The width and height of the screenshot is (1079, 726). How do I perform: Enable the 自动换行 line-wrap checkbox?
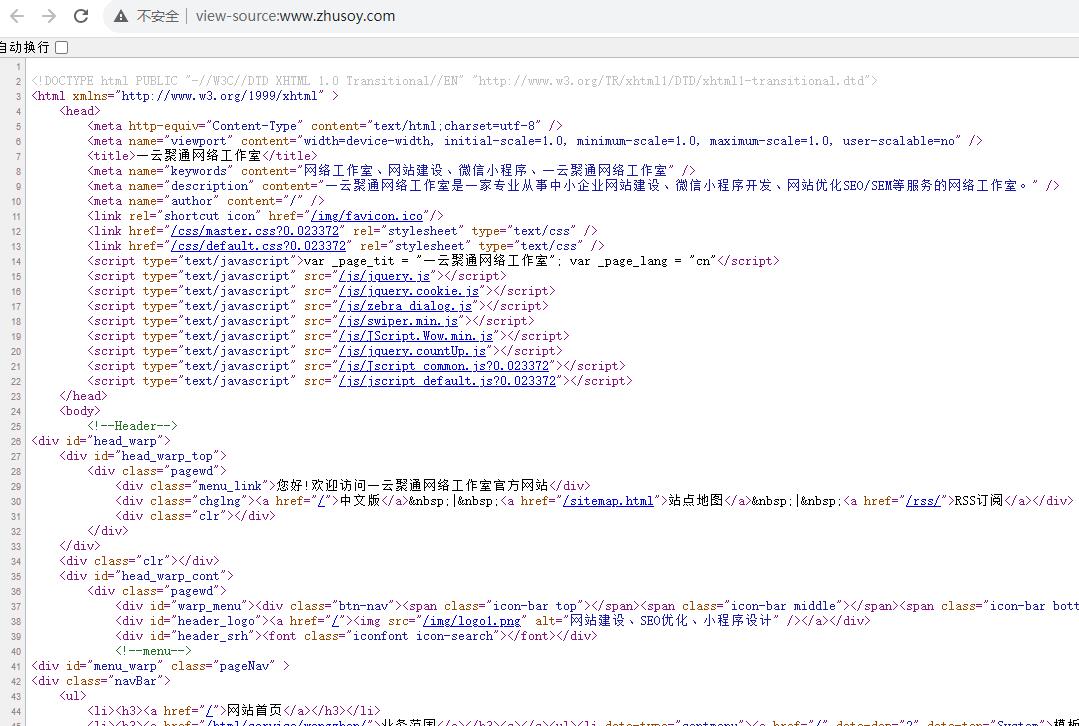tap(62, 47)
